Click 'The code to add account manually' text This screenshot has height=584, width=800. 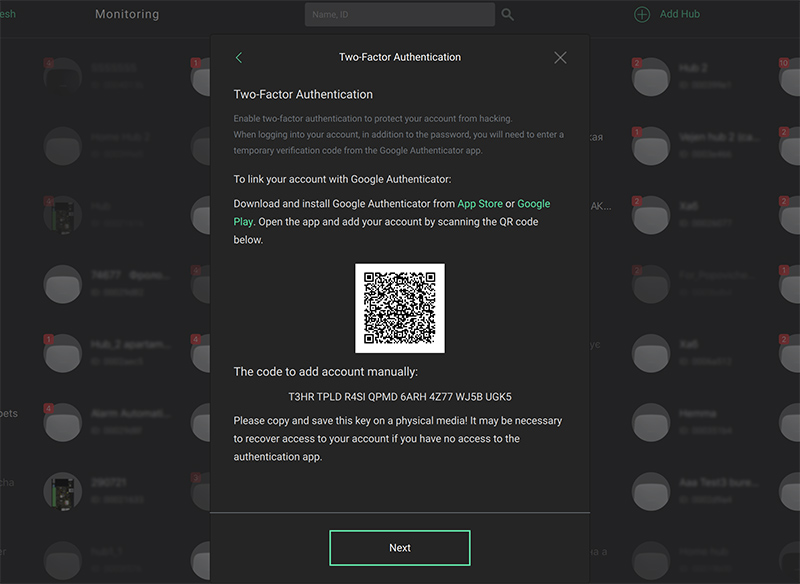point(326,372)
